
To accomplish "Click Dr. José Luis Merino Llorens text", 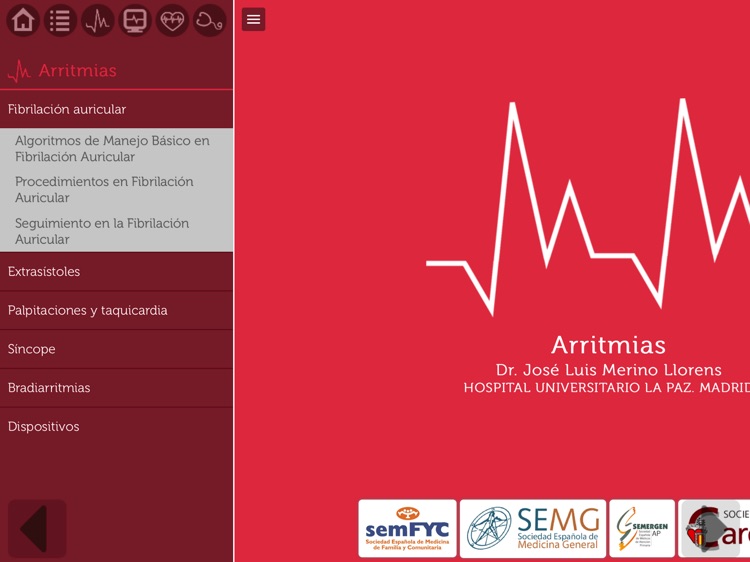I will click(x=608, y=370).
